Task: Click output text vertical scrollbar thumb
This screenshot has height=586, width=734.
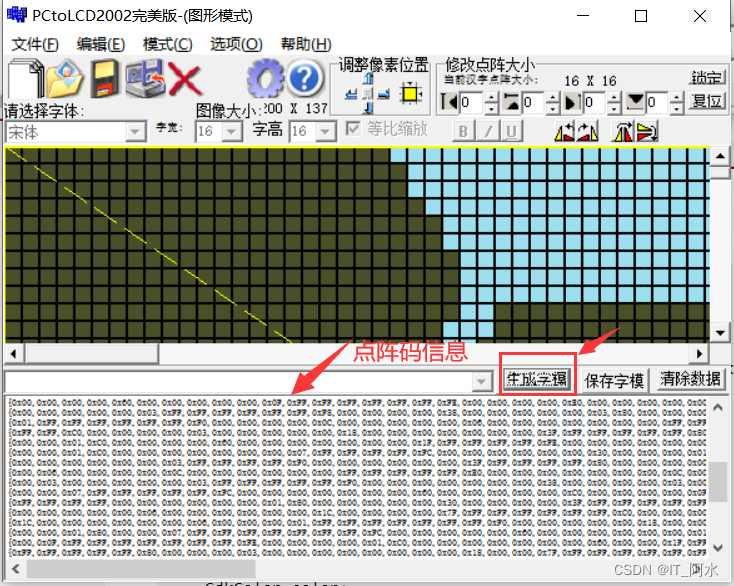Action: [x=718, y=482]
